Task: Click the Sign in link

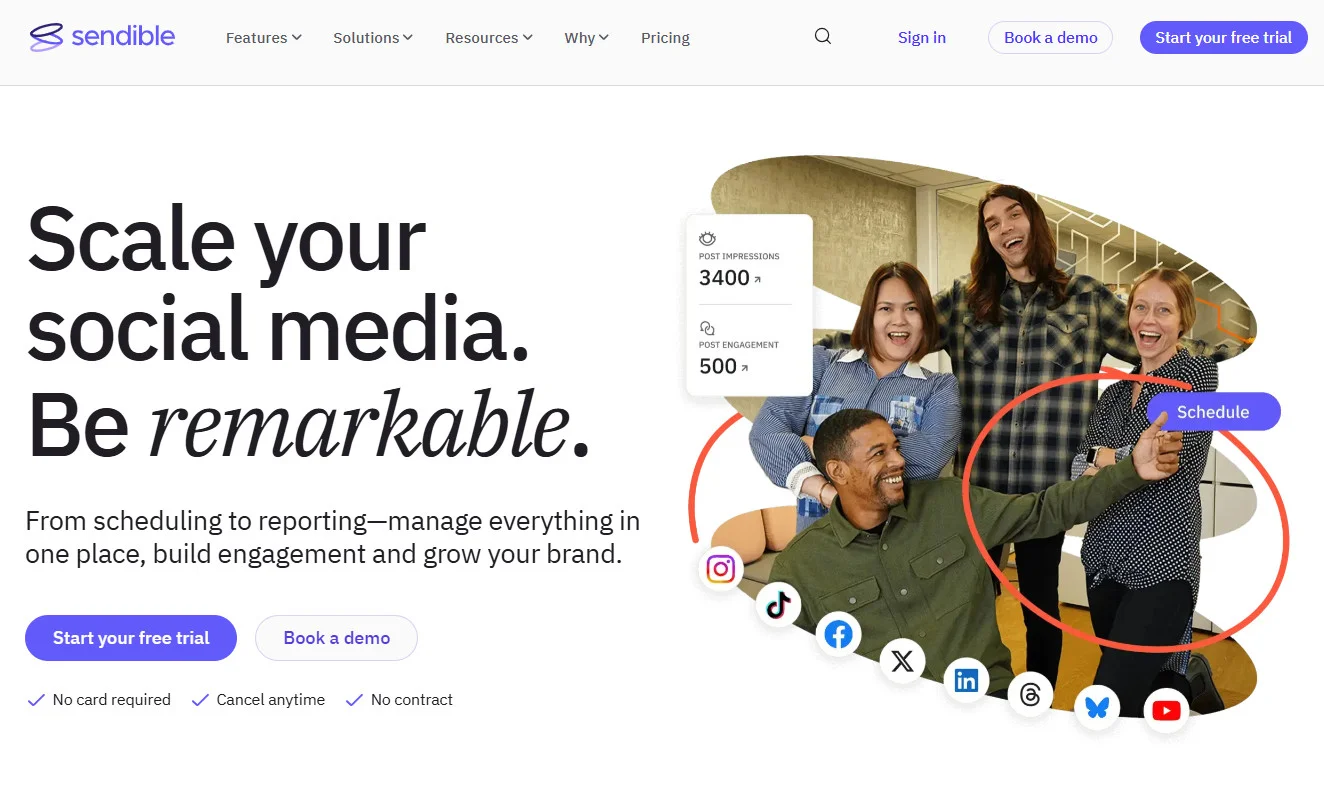Action: [921, 38]
